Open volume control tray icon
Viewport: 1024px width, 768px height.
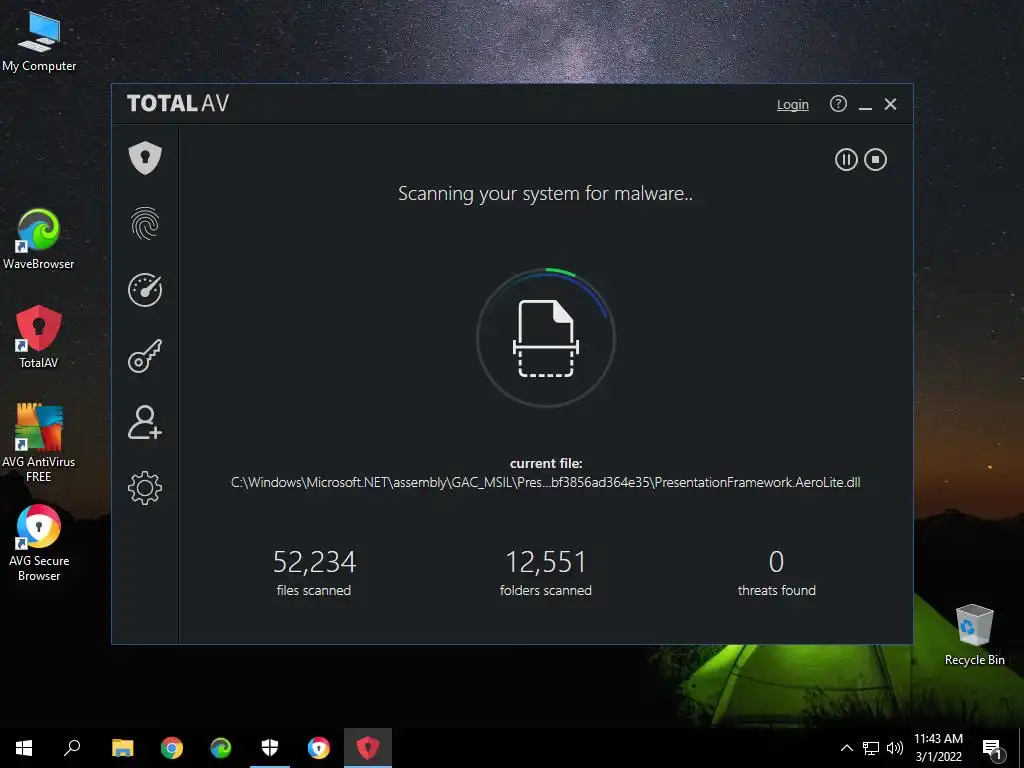pyautogui.click(x=895, y=748)
